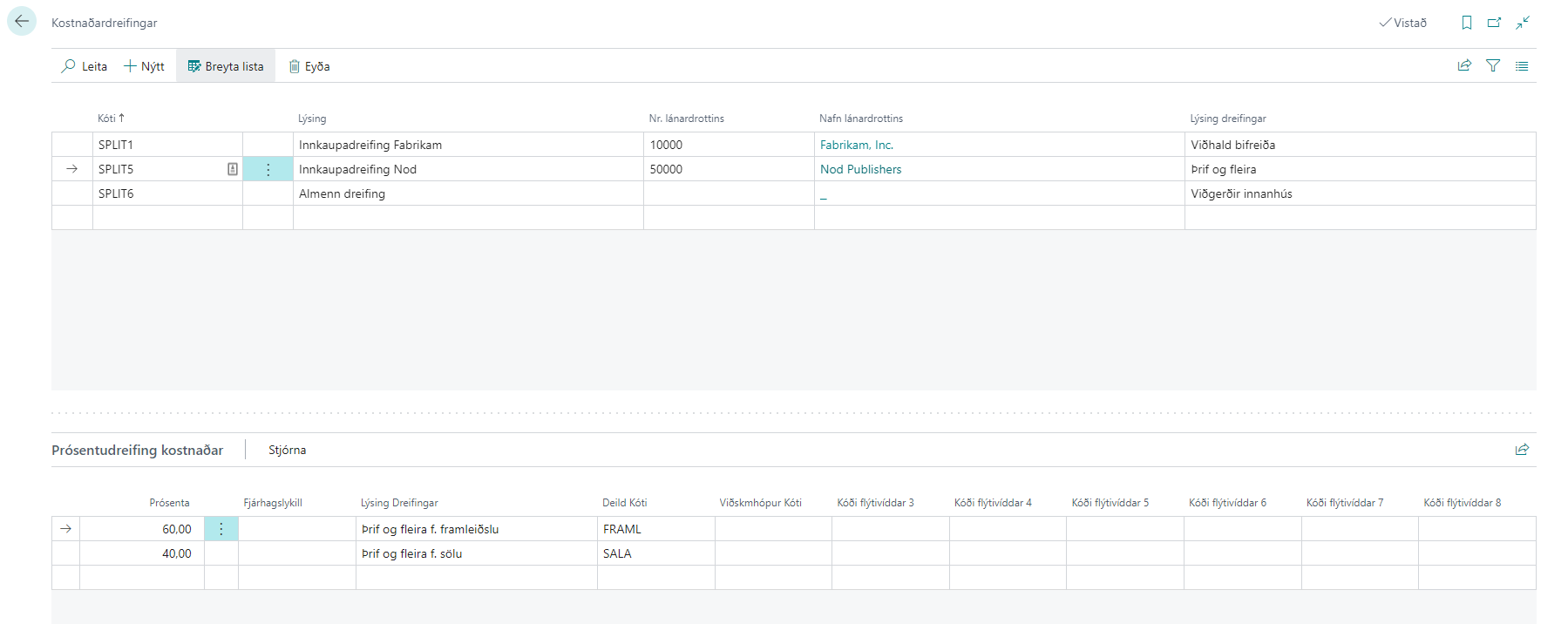Open the Fabrikam, Inc. vendor link

(x=856, y=145)
